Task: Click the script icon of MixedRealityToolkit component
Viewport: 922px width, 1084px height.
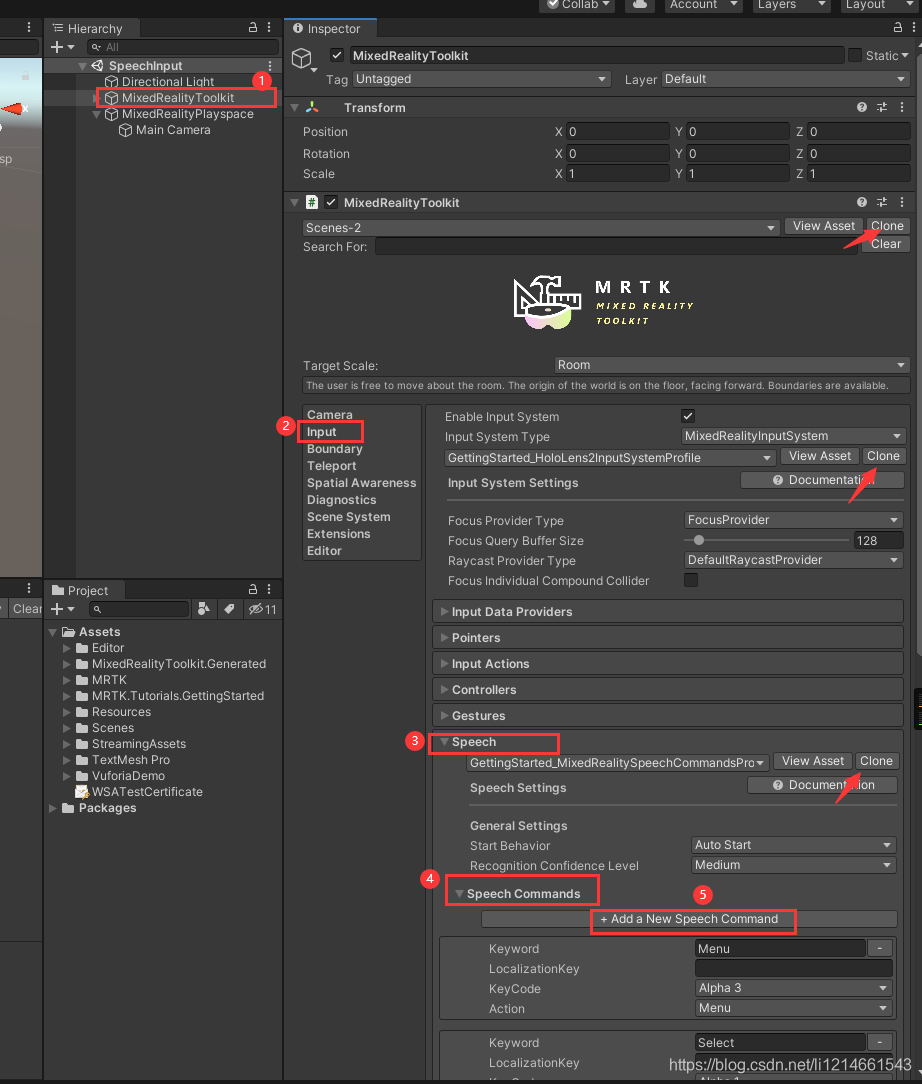Action: click(x=312, y=202)
